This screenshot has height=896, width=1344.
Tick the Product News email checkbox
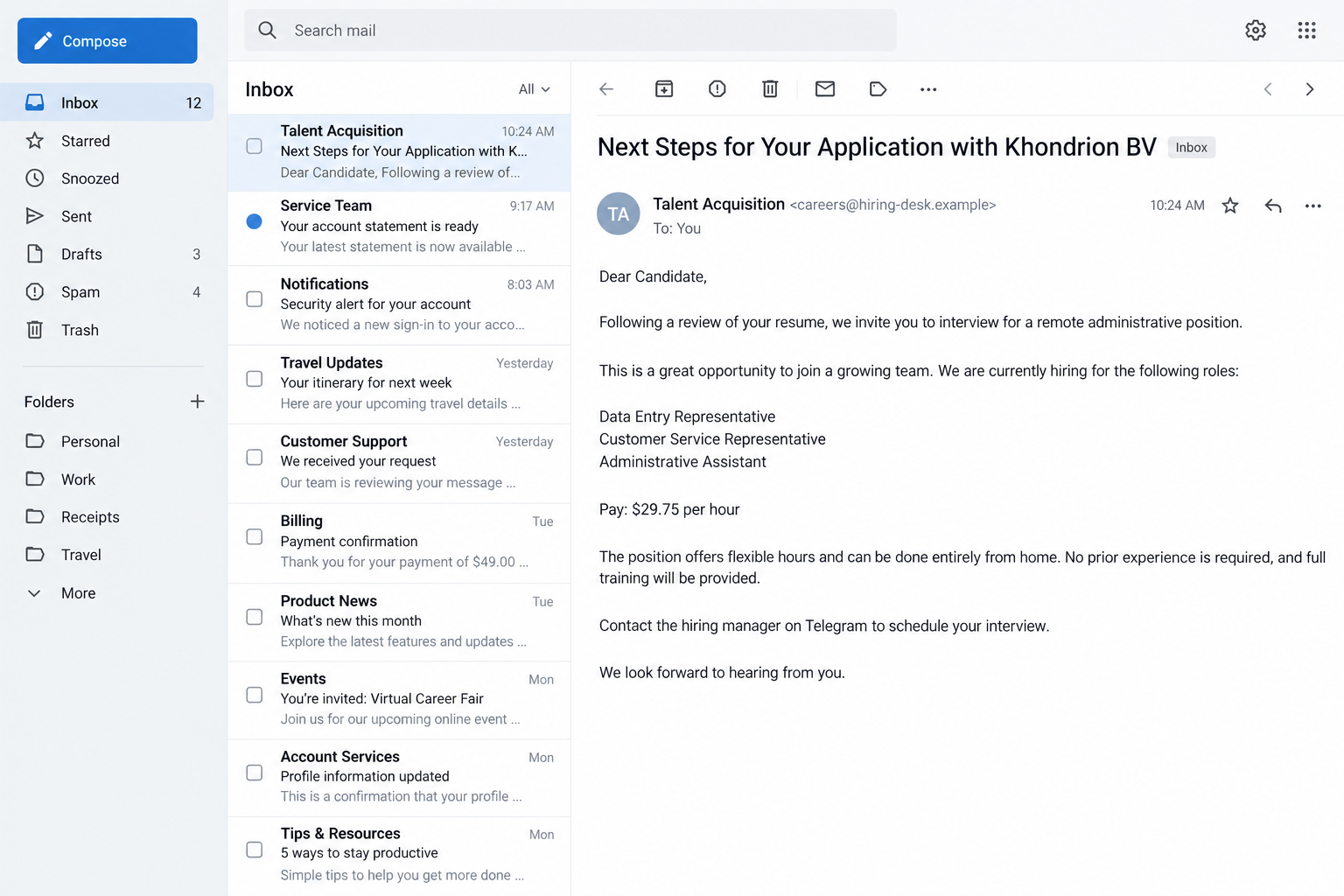pyautogui.click(x=255, y=617)
